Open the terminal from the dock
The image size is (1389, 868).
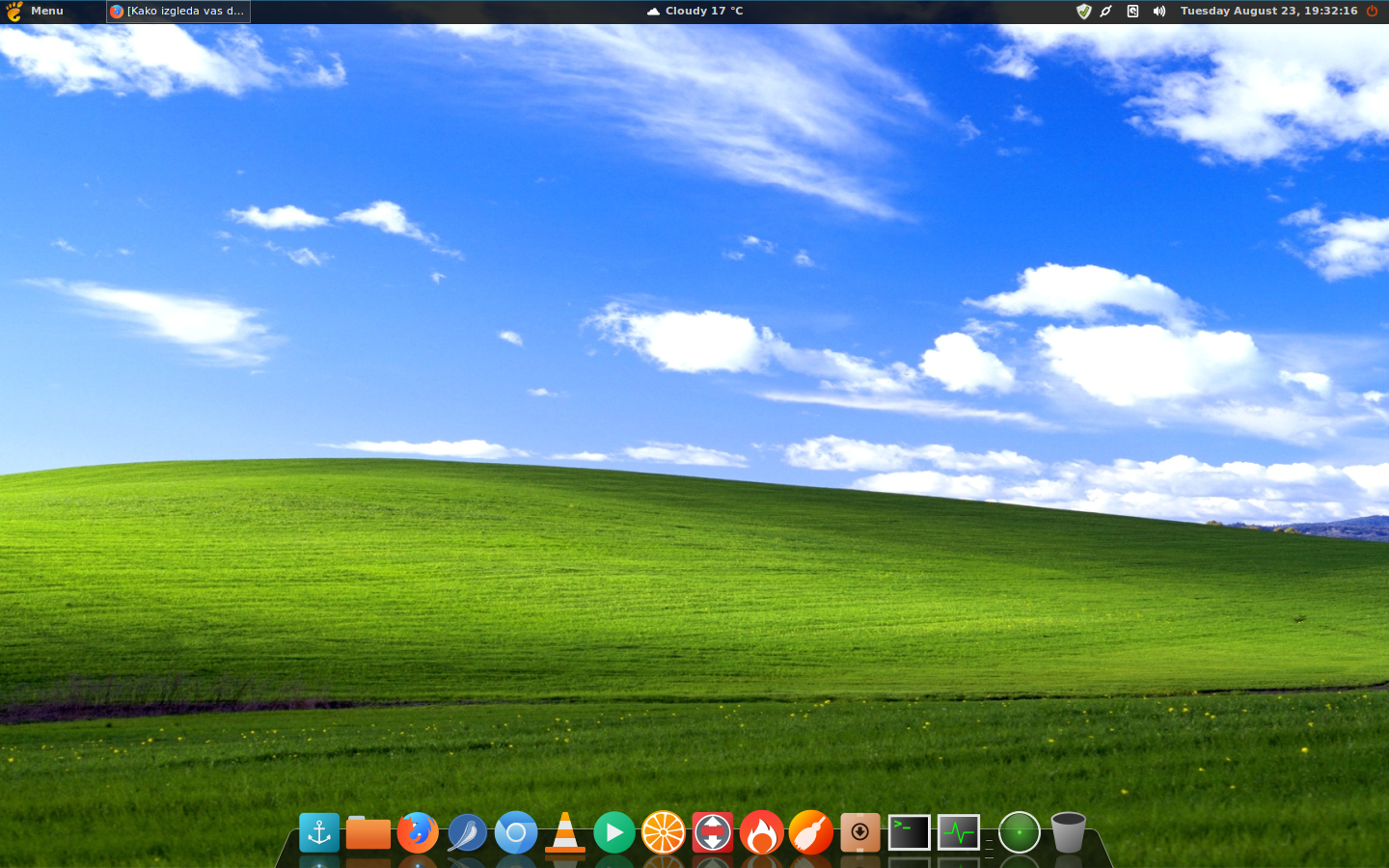point(909,833)
